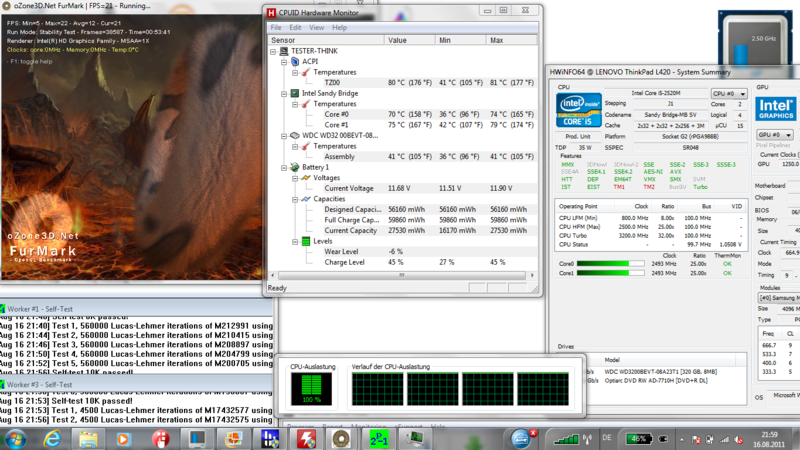Open the Edit menu in Hardware Monitor

coord(295,28)
